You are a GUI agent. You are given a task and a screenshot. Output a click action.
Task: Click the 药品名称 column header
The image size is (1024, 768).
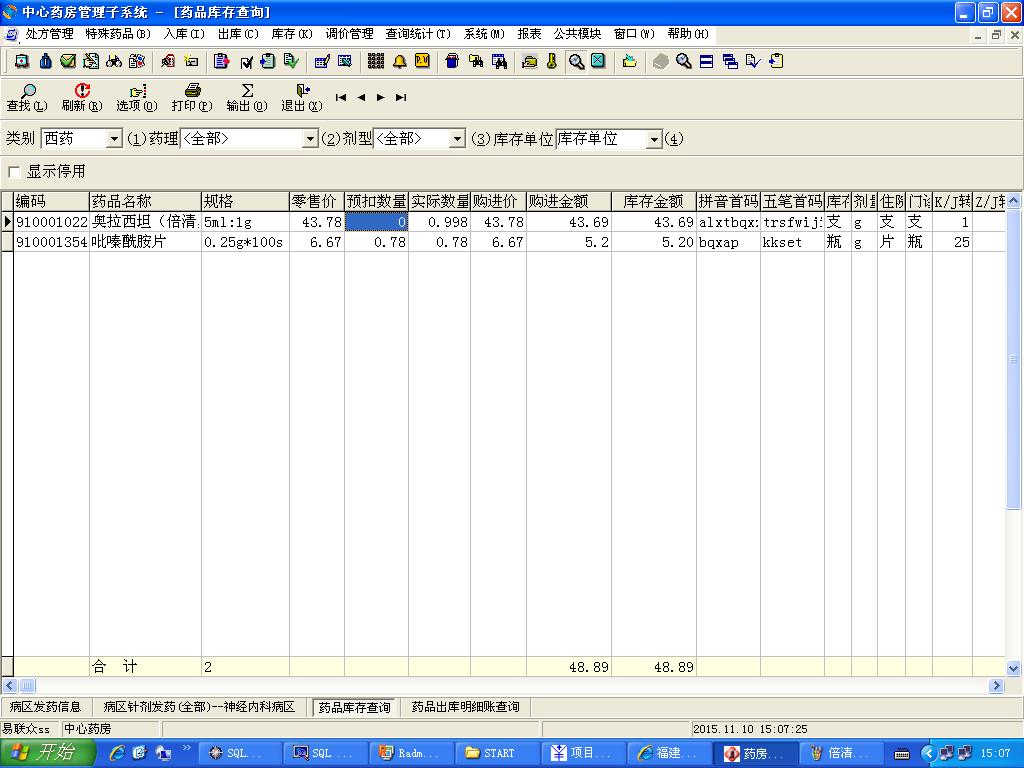click(145, 201)
